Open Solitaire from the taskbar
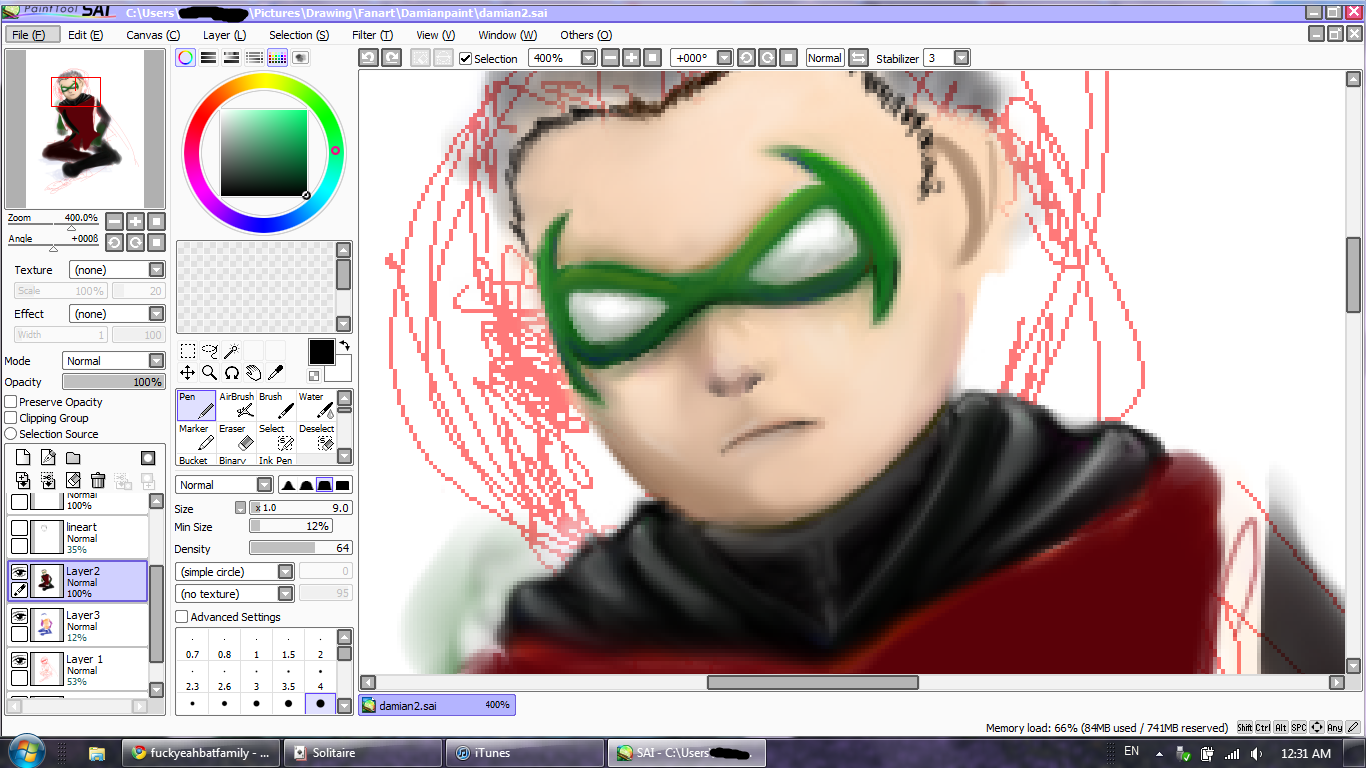This screenshot has width=1366, height=768. [x=362, y=753]
